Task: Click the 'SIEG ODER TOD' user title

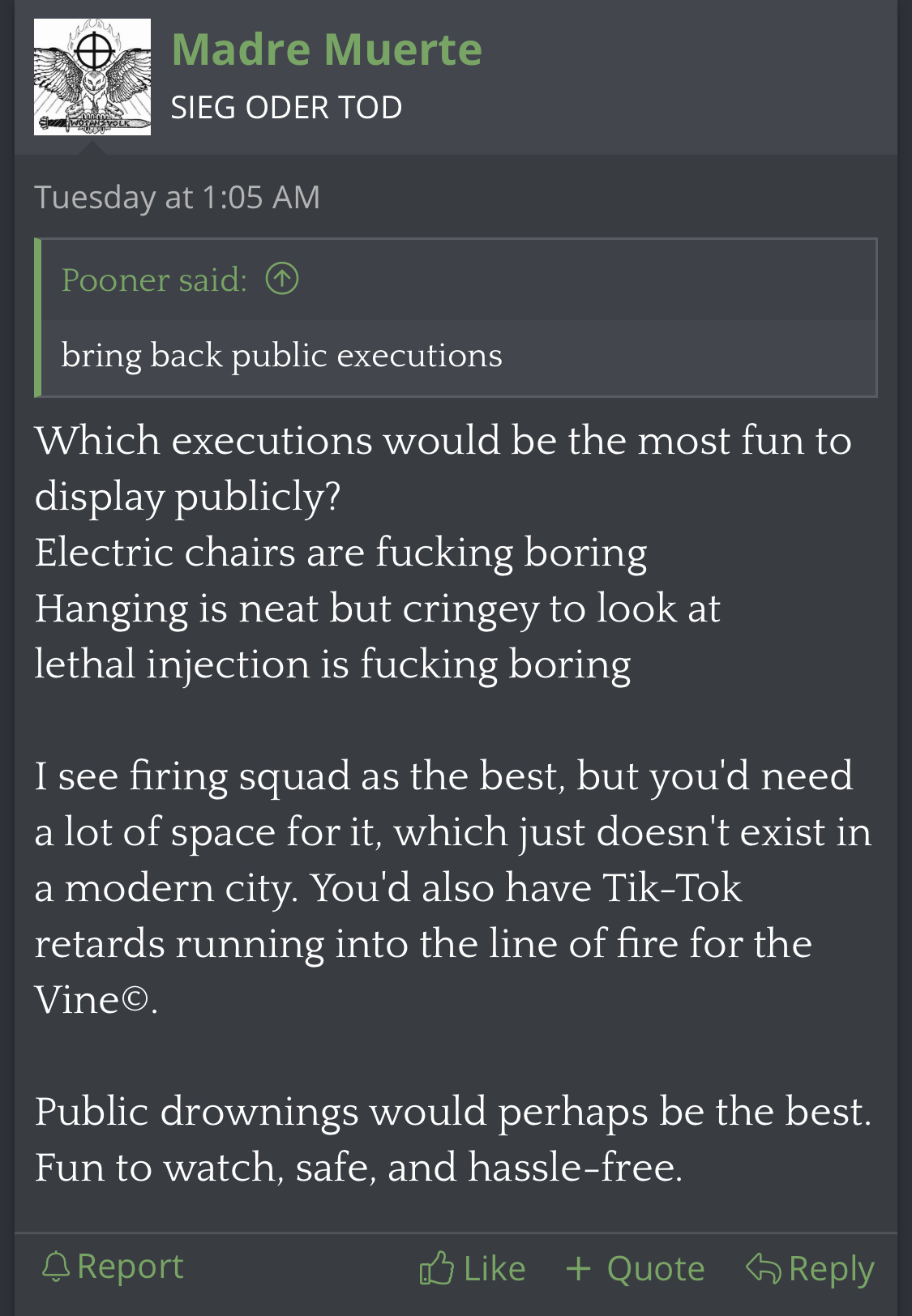Action: pos(286,107)
